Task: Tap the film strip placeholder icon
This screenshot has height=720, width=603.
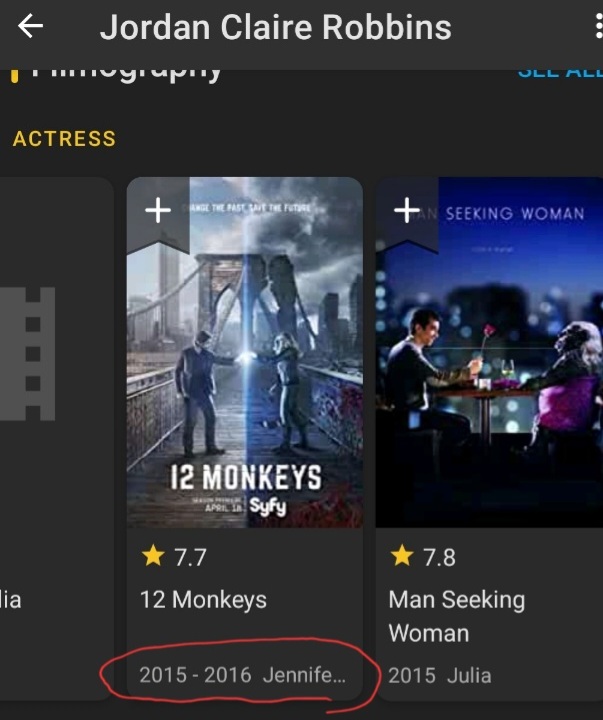Action: (x=28, y=353)
